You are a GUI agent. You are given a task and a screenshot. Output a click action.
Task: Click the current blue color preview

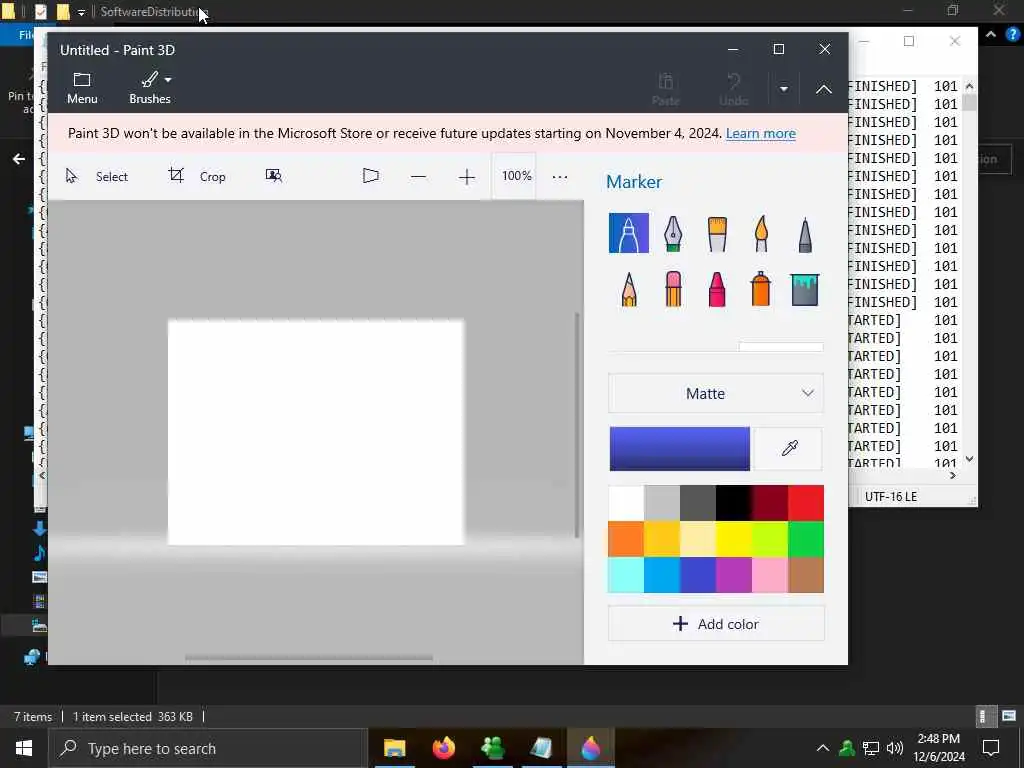click(x=679, y=449)
